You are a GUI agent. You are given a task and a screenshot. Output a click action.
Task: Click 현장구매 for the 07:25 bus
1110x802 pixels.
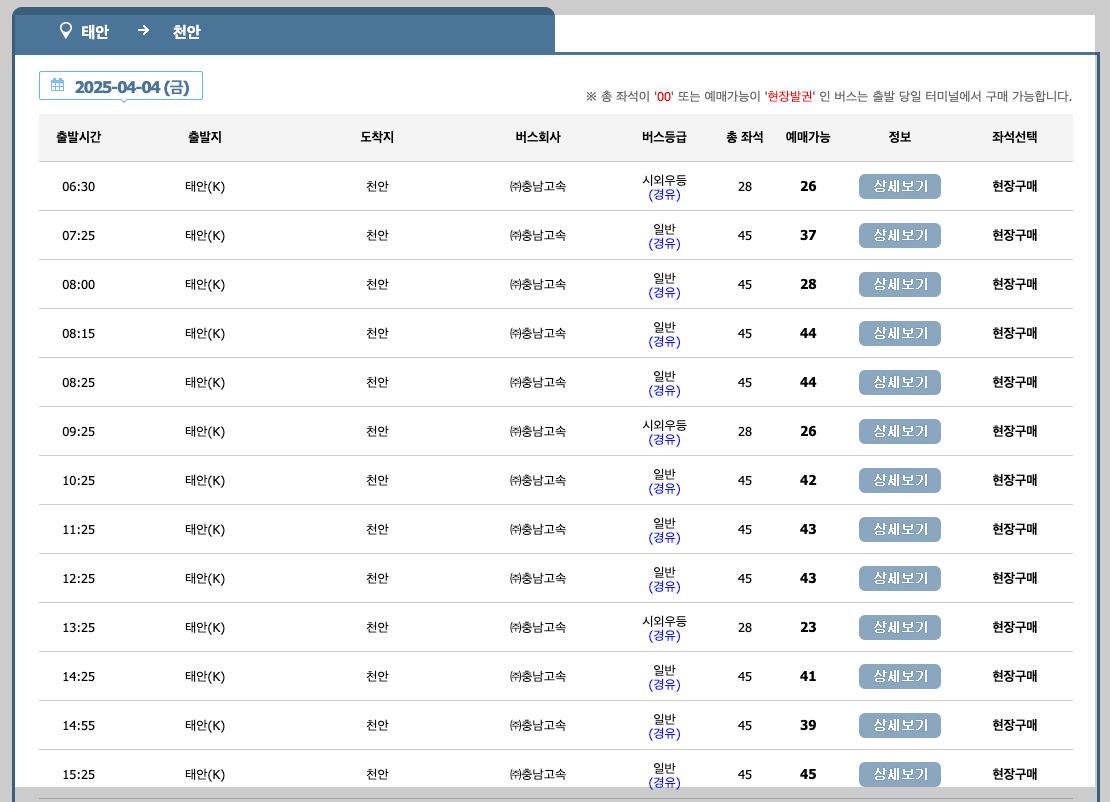coord(1014,235)
